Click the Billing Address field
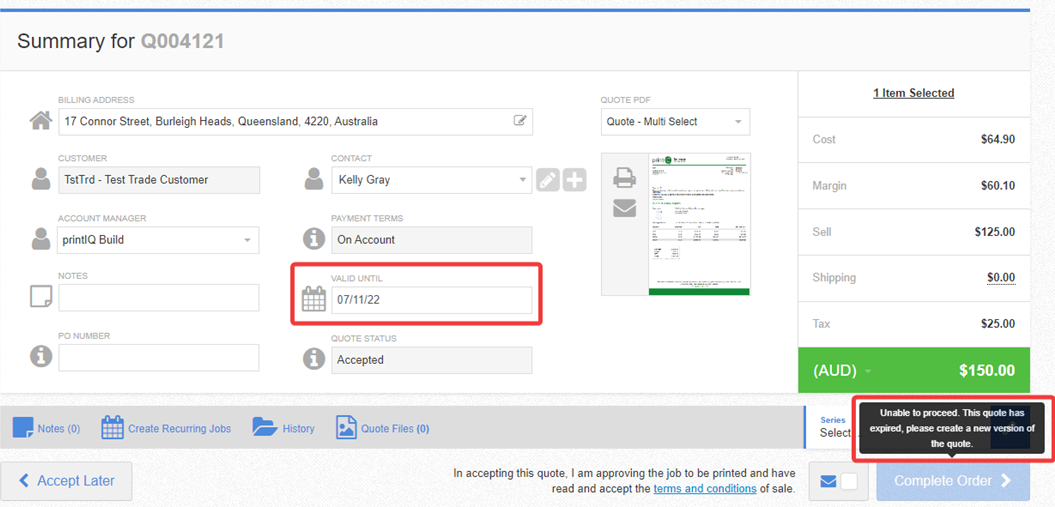This screenshot has height=507, width=1055. pyautogui.click(x=295, y=122)
